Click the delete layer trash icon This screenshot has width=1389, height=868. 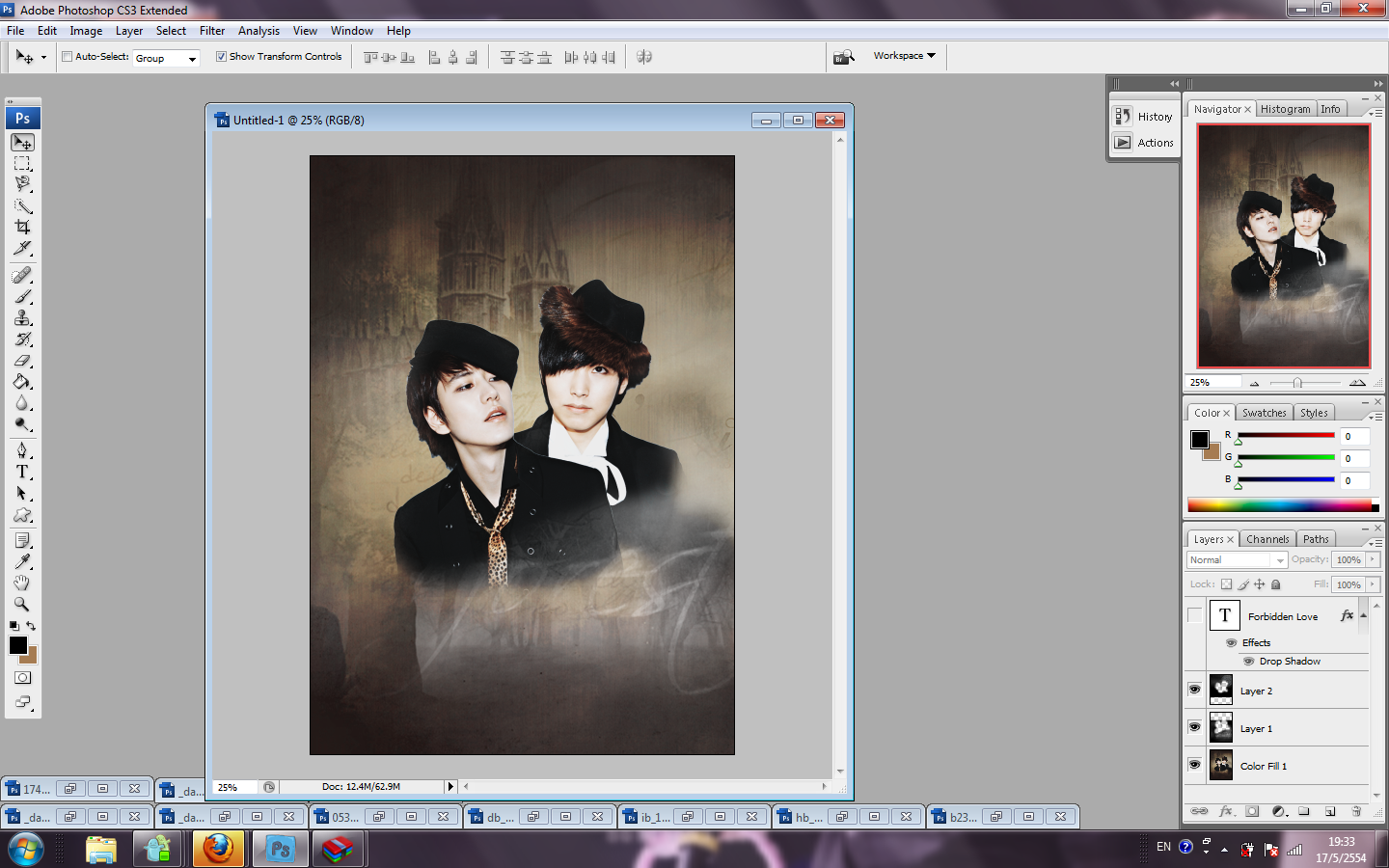click(x=1356, y=811)
